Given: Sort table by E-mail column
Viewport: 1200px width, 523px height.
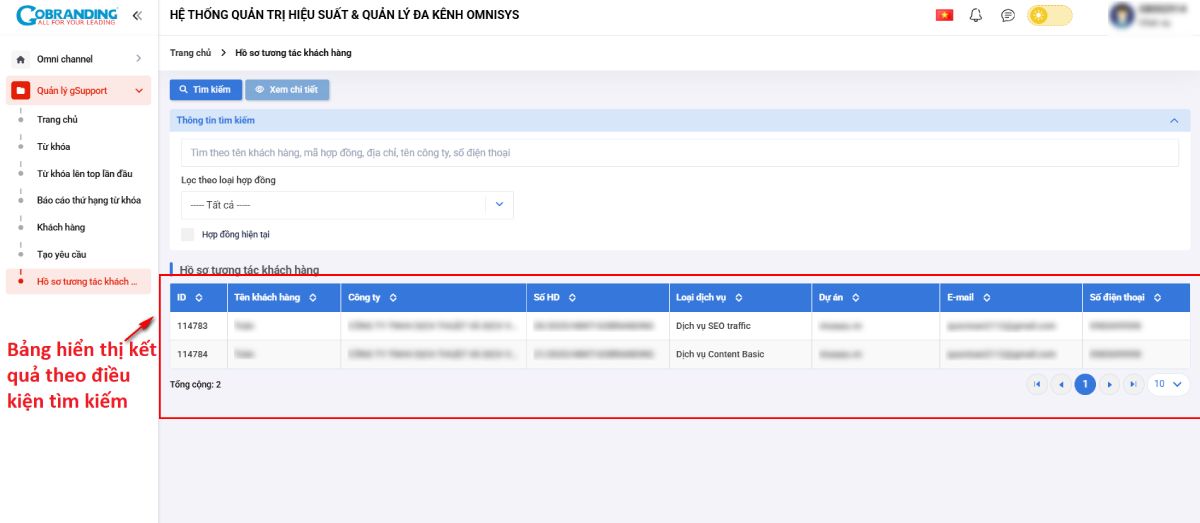Looking at the screenshot, I should click(x=986, y=298).
